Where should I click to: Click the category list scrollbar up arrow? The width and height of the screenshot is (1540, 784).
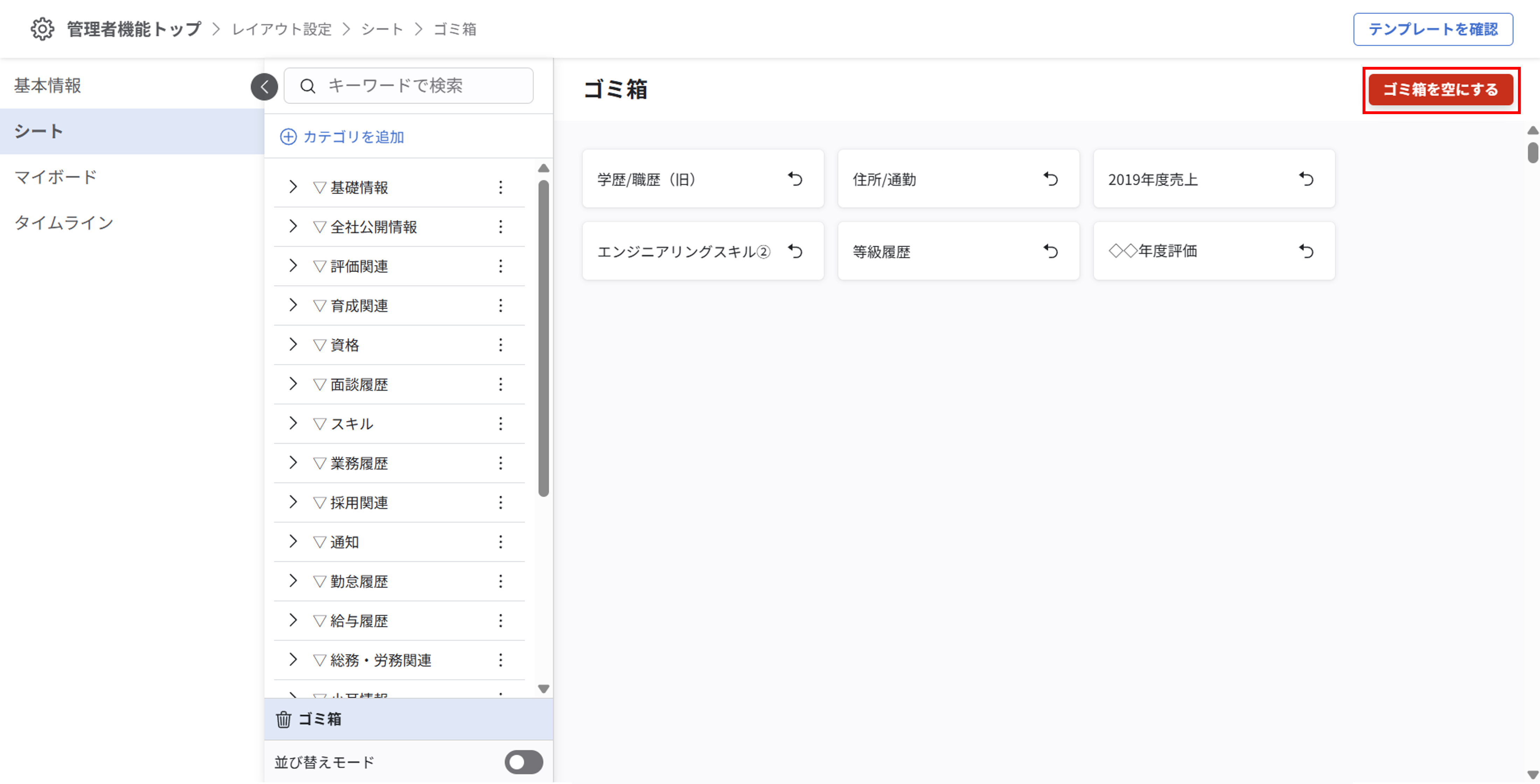544,169
